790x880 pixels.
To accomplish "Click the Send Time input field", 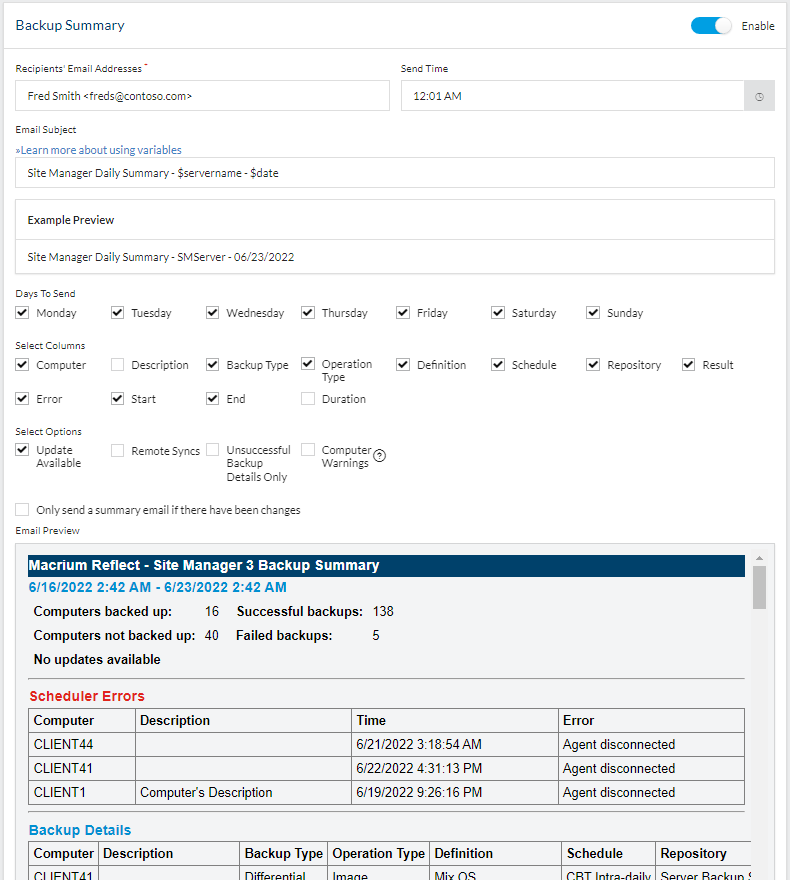I will (572, 96).
